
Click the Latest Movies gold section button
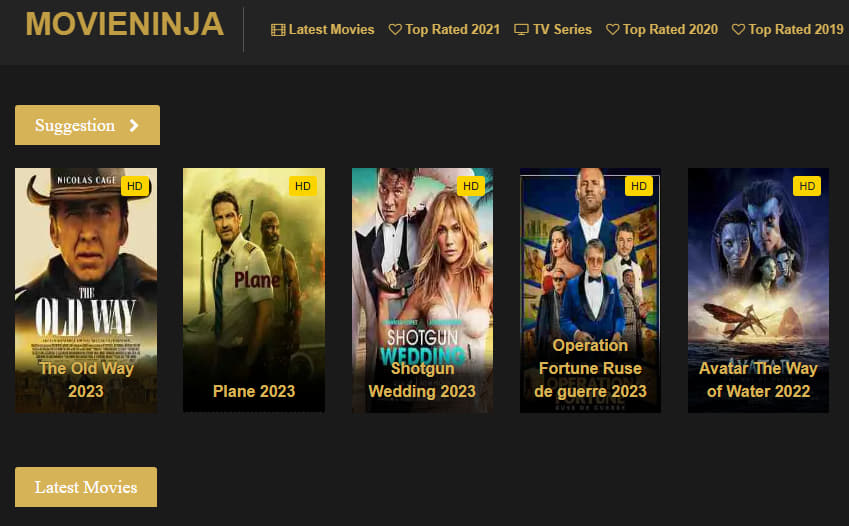86,487
